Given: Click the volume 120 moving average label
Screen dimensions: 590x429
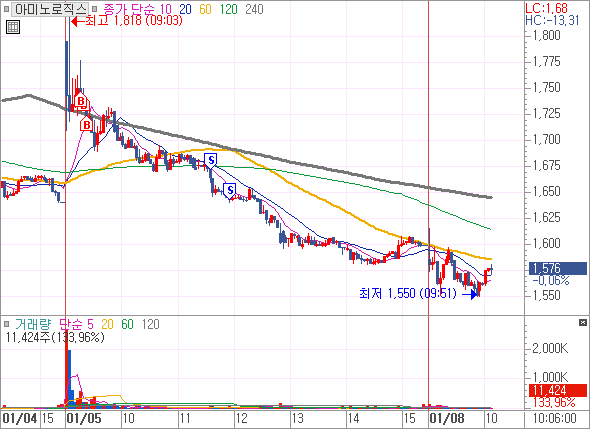Looking at the screenshot, I should [151, 324].
